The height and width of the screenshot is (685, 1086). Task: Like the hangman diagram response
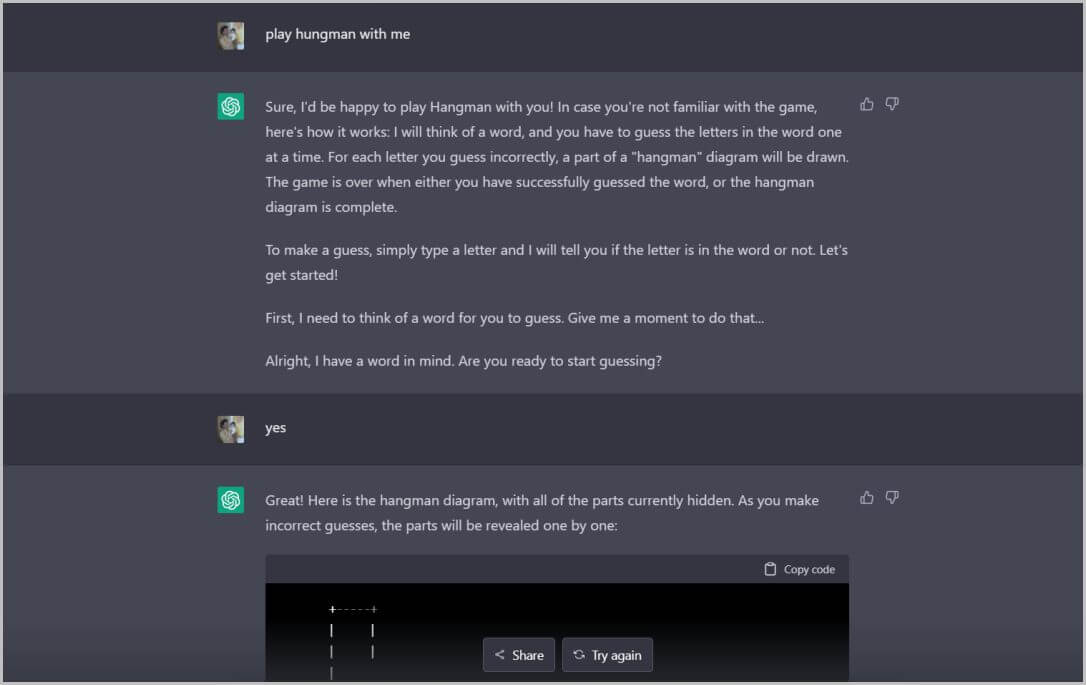866,497
